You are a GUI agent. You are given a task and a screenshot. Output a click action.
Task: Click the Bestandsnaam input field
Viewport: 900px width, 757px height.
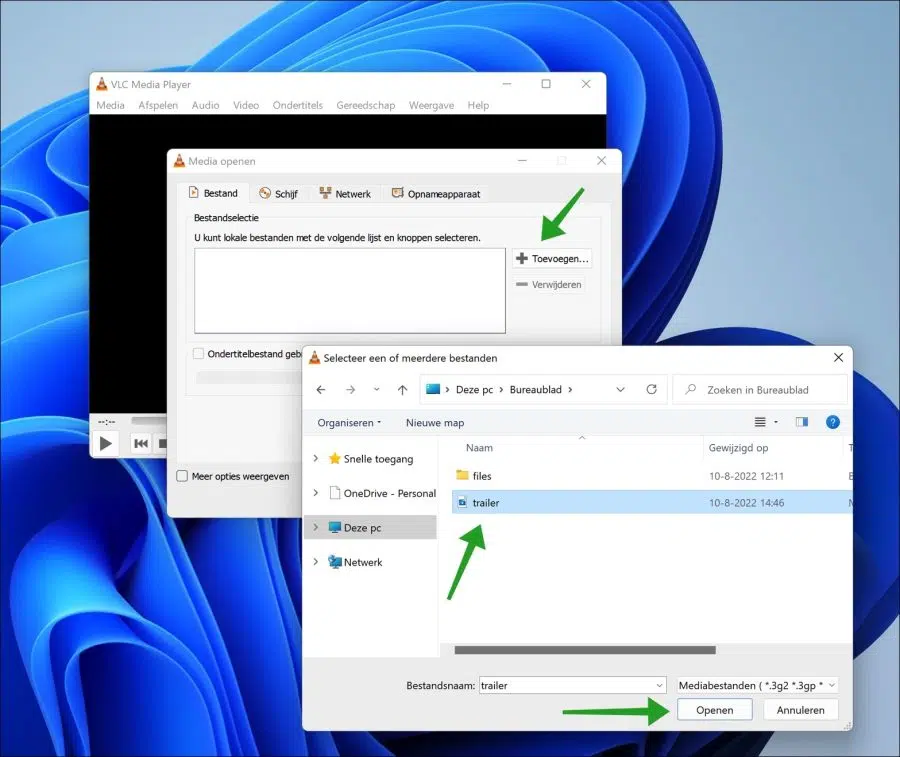coord(567,685)
